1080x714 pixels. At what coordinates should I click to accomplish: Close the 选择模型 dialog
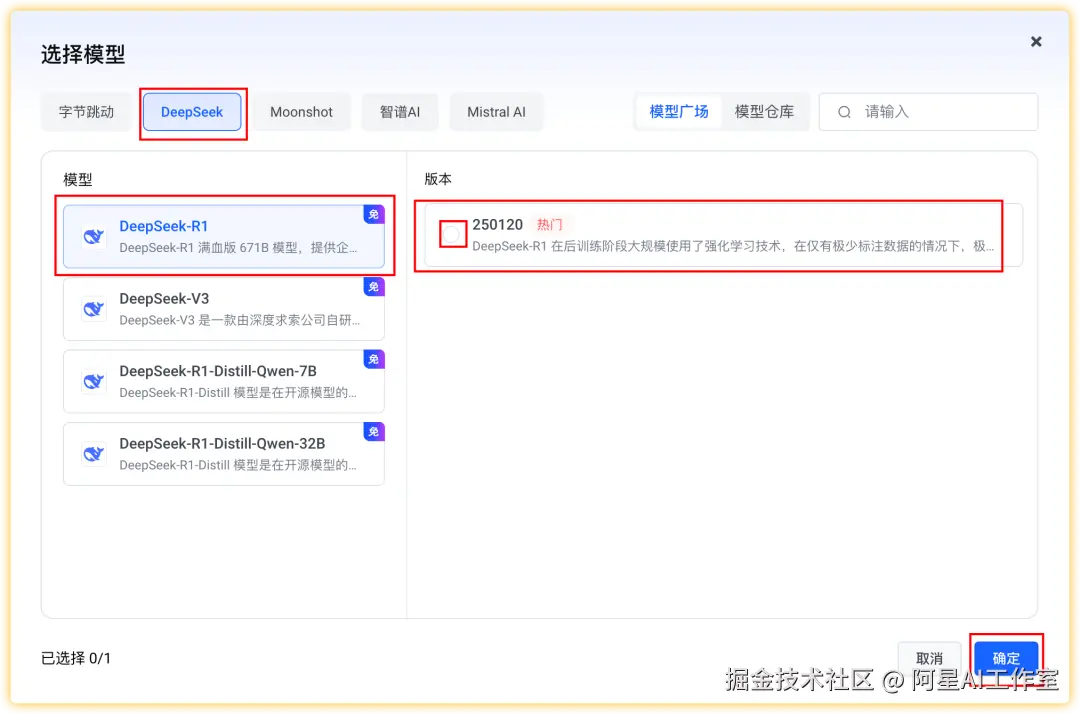[x=1035, y=42]
